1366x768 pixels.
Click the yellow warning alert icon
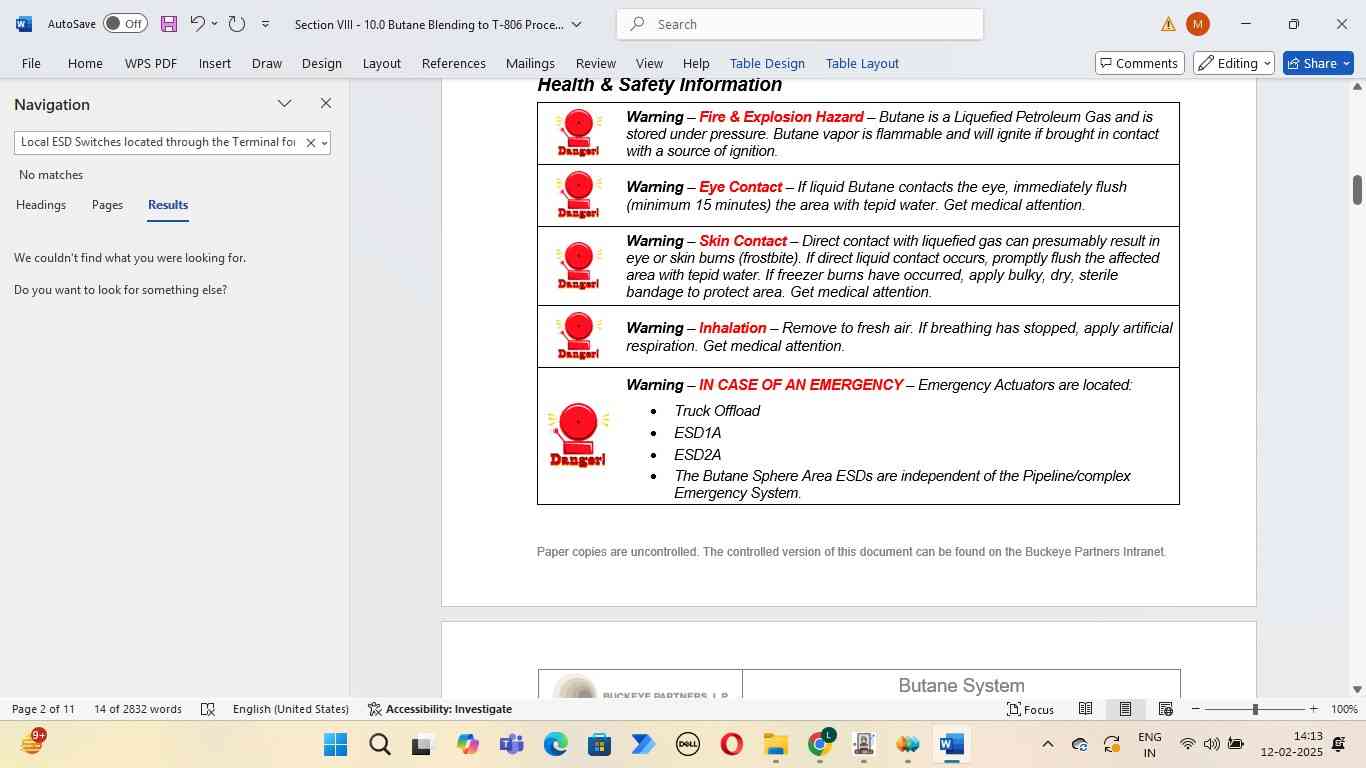click(1168, 24)
